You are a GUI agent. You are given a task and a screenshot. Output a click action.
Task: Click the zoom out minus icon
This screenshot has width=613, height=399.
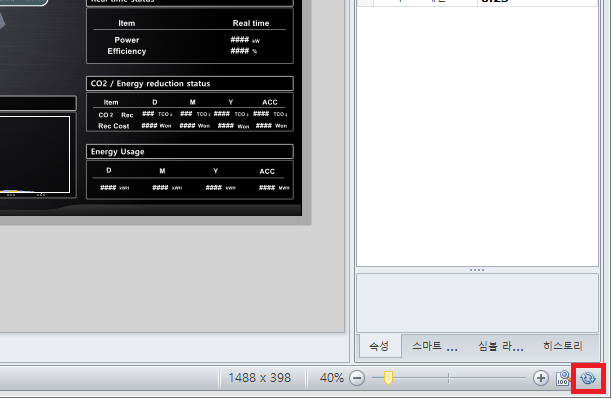357,378
